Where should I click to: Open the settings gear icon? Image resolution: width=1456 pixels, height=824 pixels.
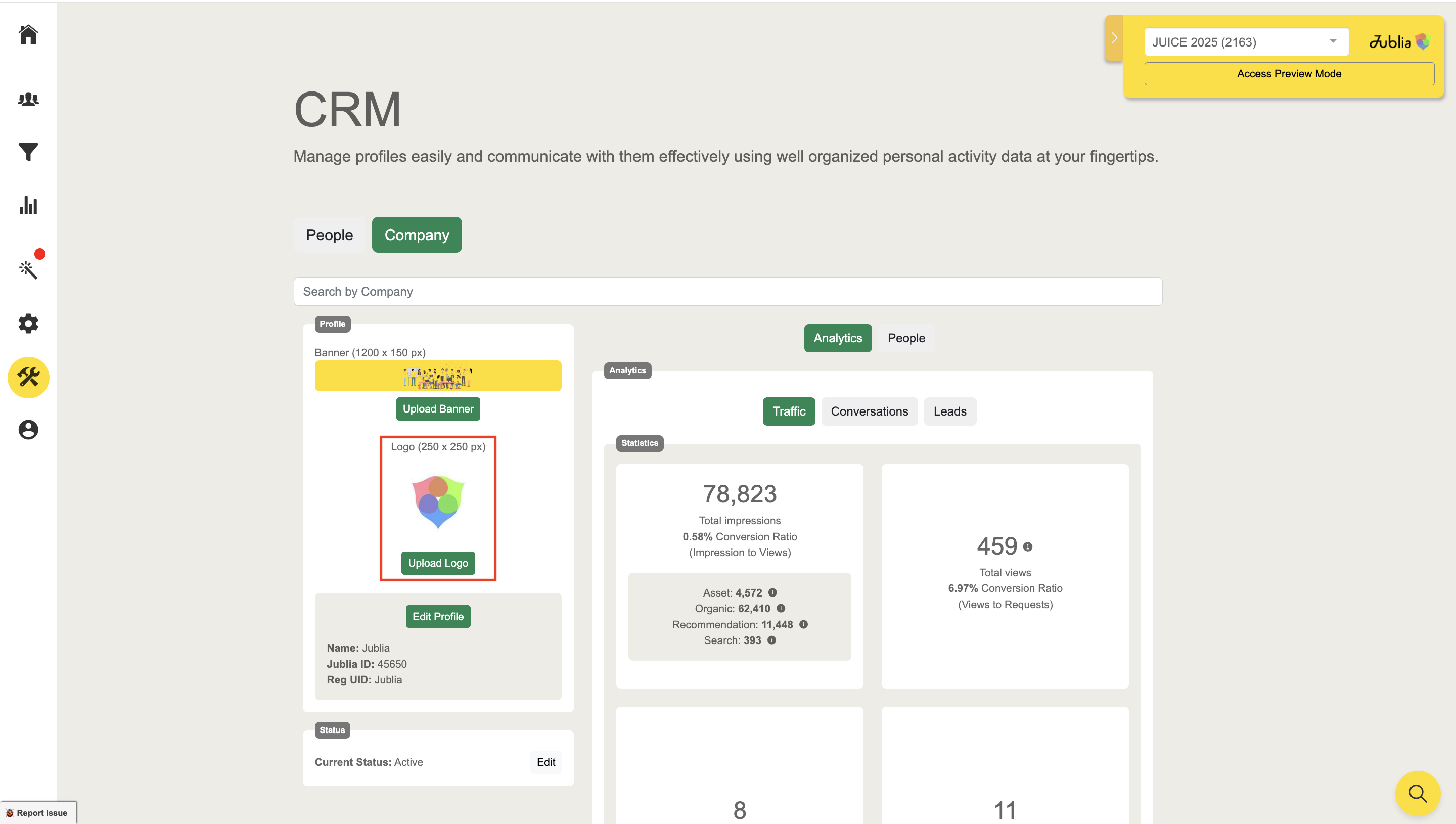coord(28,323)
